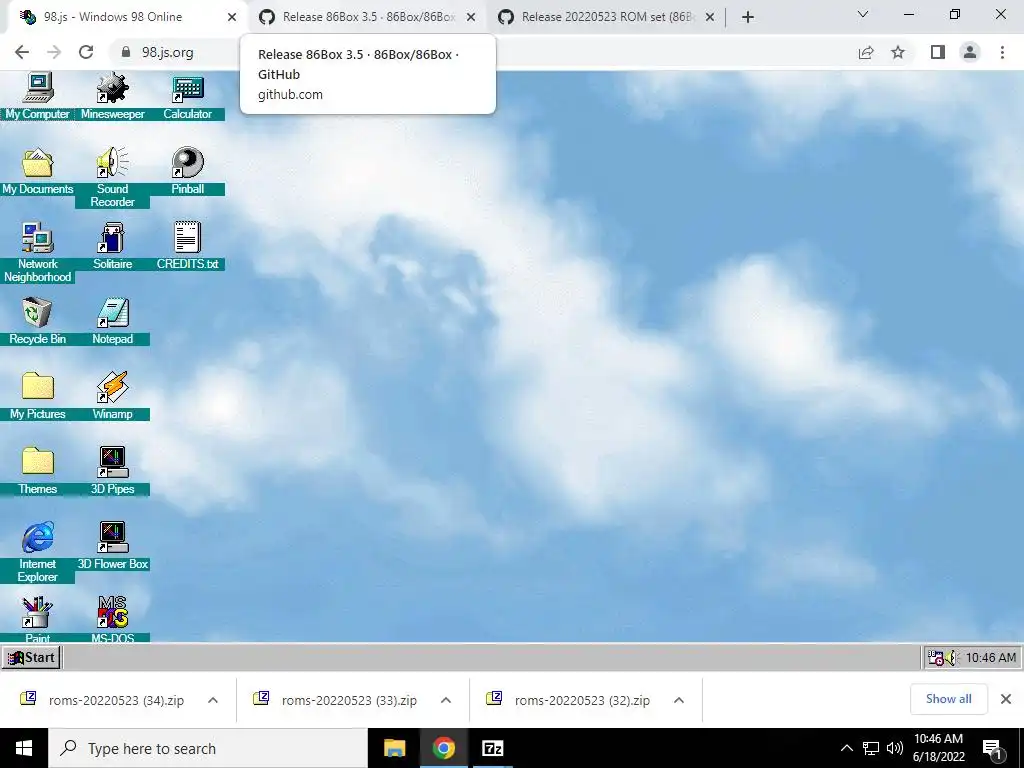Open the Calculator shortcut
The height and width of the screenshot is (768, 1024).
(x=187, y=97)
